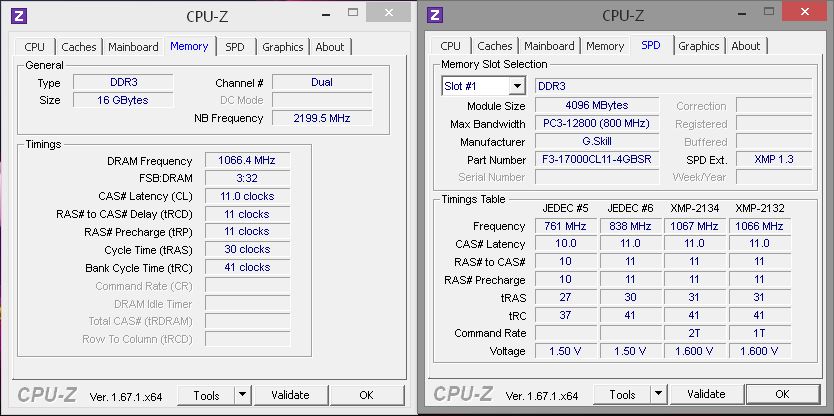Expand Tools dropdown arrow in right window
This screenshot has height=416, width=834.
tap(658, 394)
